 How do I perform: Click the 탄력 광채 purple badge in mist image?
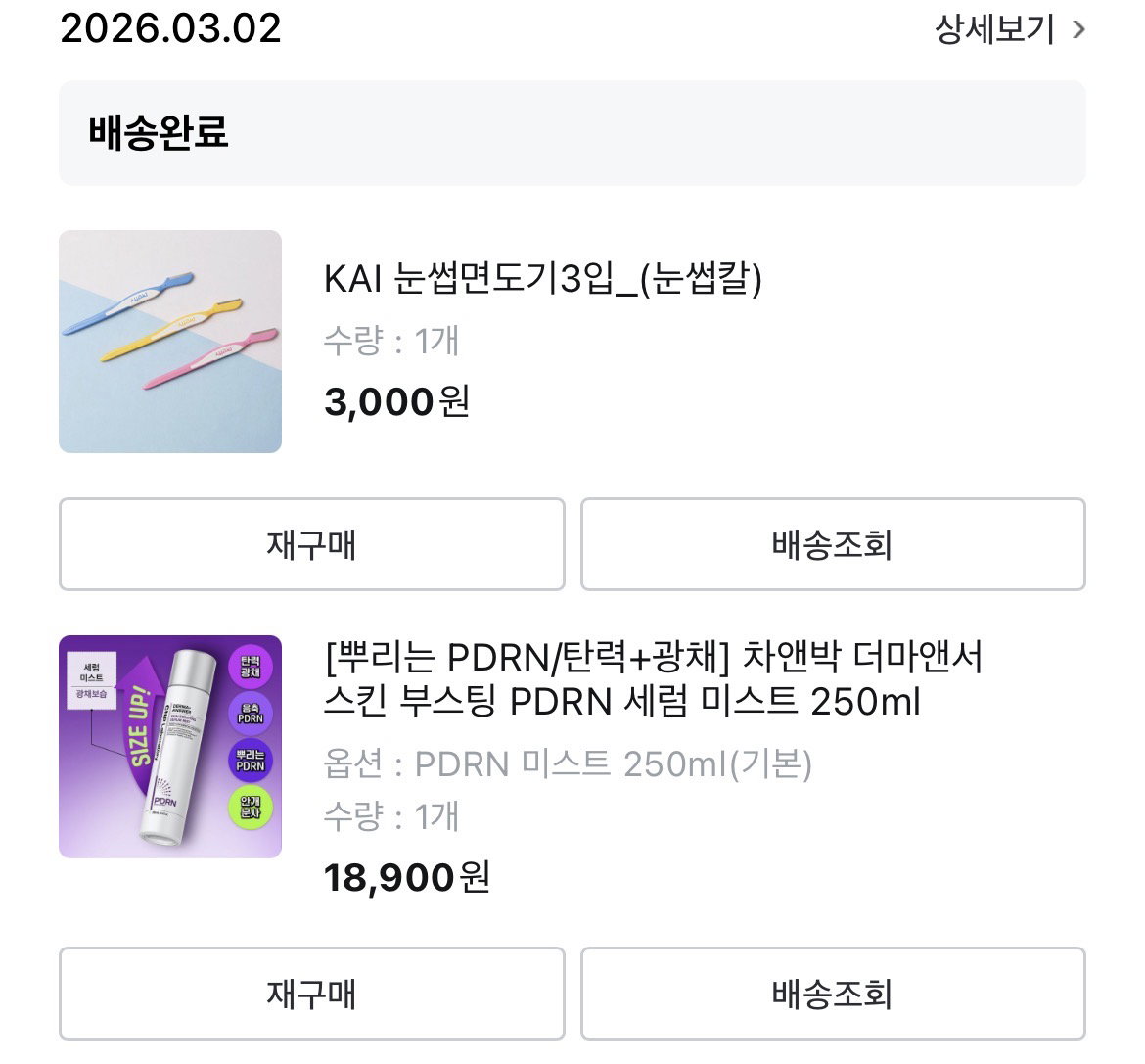(x=250, y=666)
